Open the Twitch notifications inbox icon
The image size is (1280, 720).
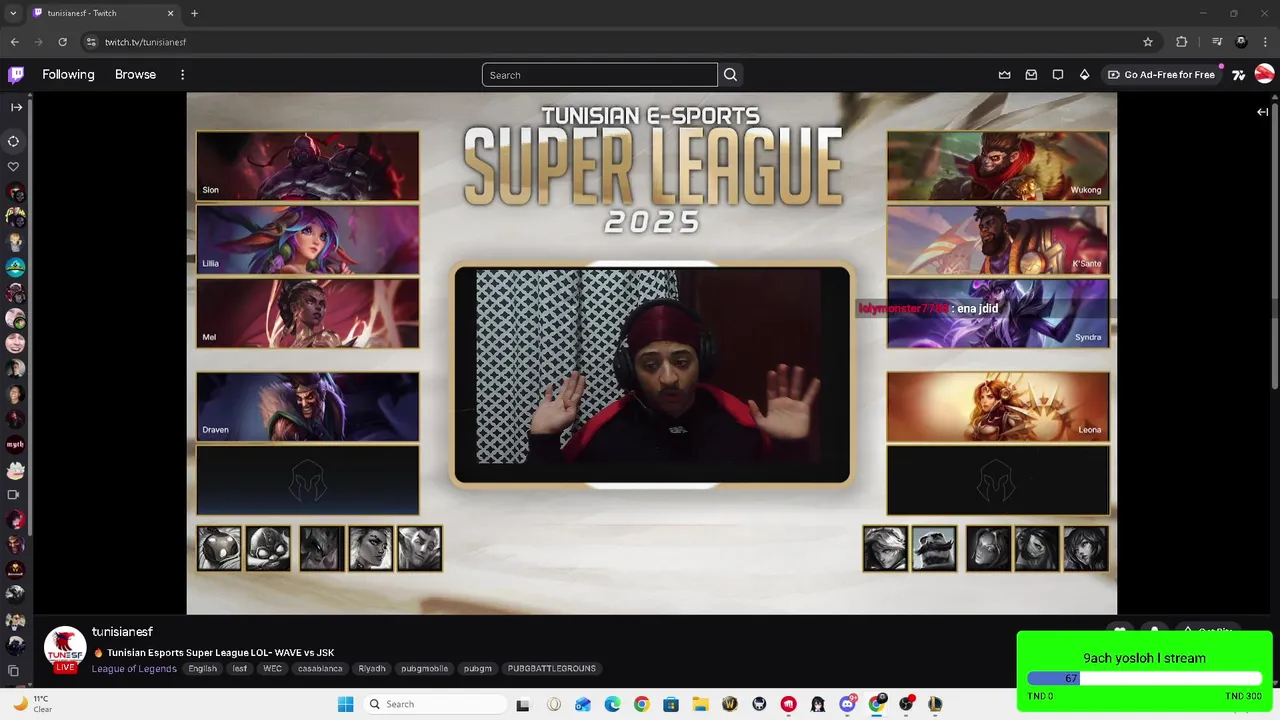[x=1031, y=75]
